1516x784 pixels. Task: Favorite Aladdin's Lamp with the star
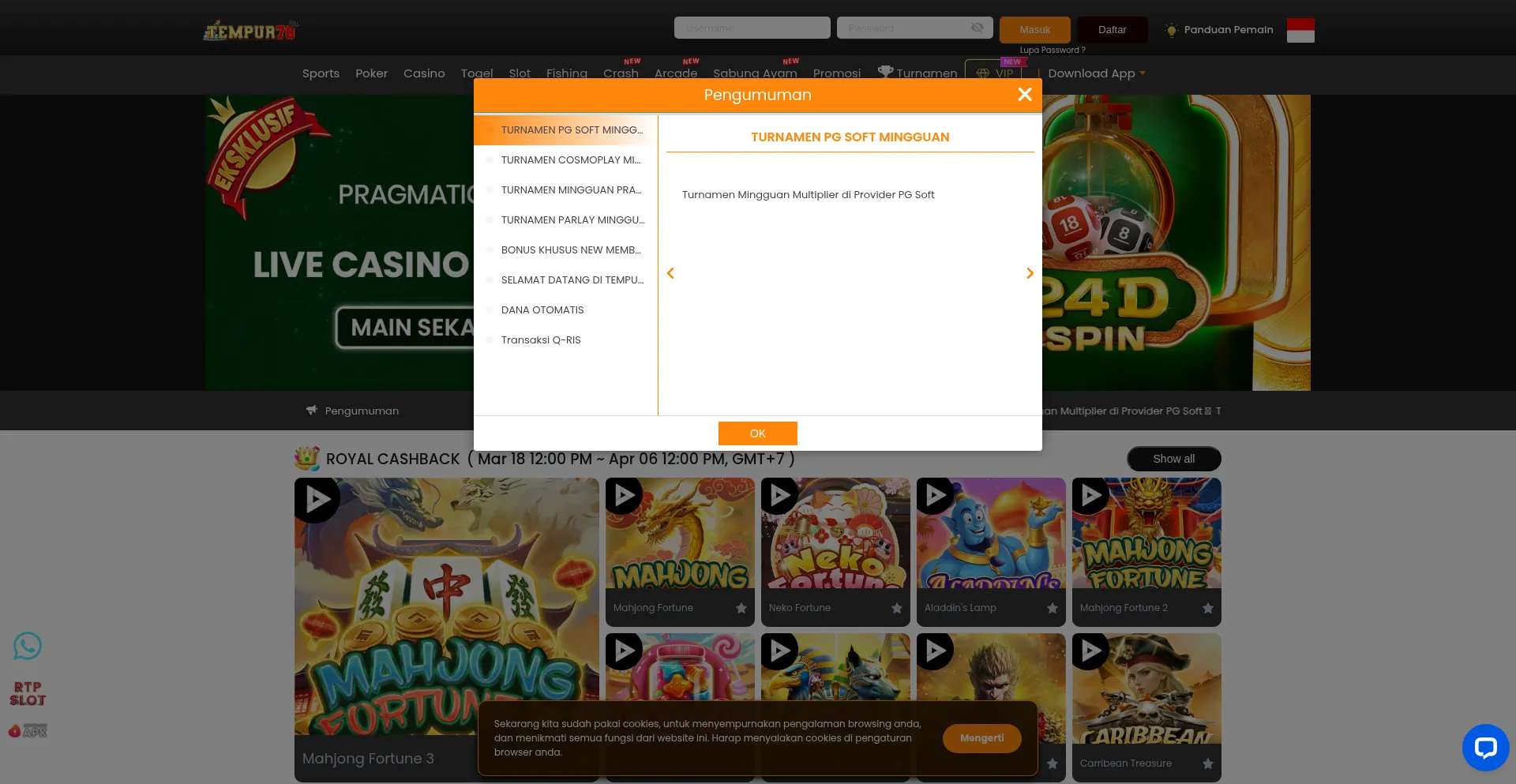[x=1053, y=608]
